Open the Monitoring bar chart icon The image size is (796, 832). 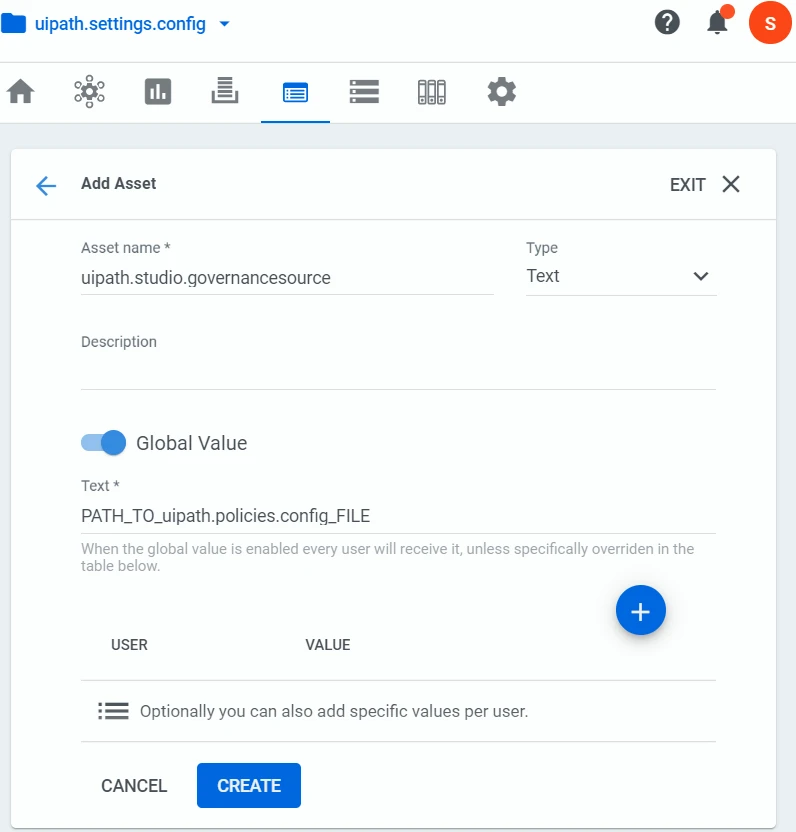click(x=158, y=91)
